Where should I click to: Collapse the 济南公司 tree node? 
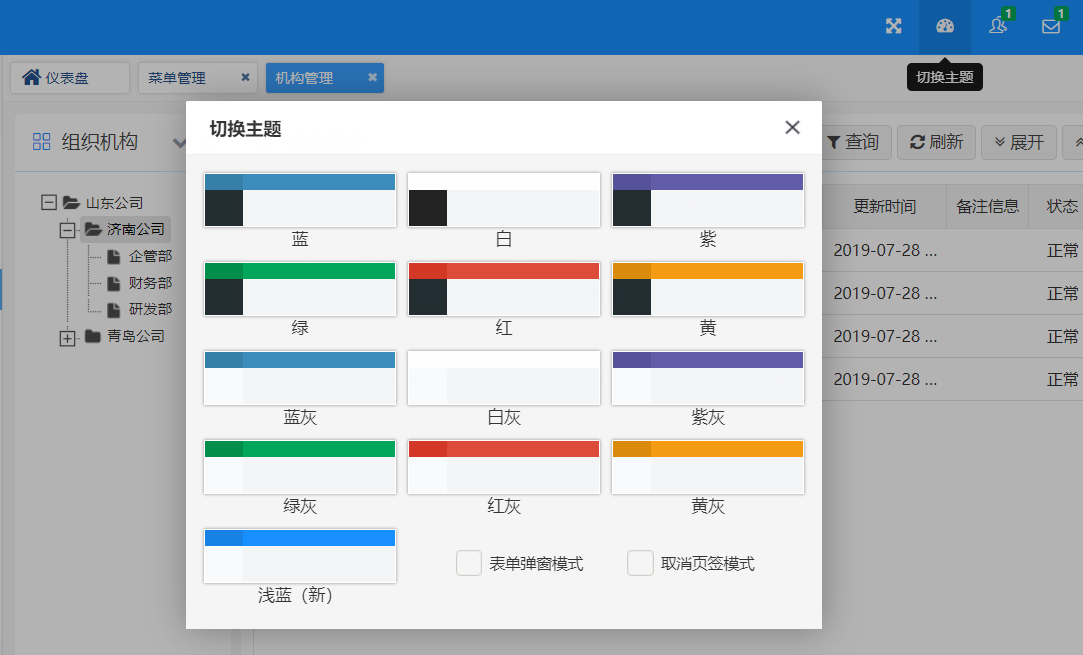point(68,229)
